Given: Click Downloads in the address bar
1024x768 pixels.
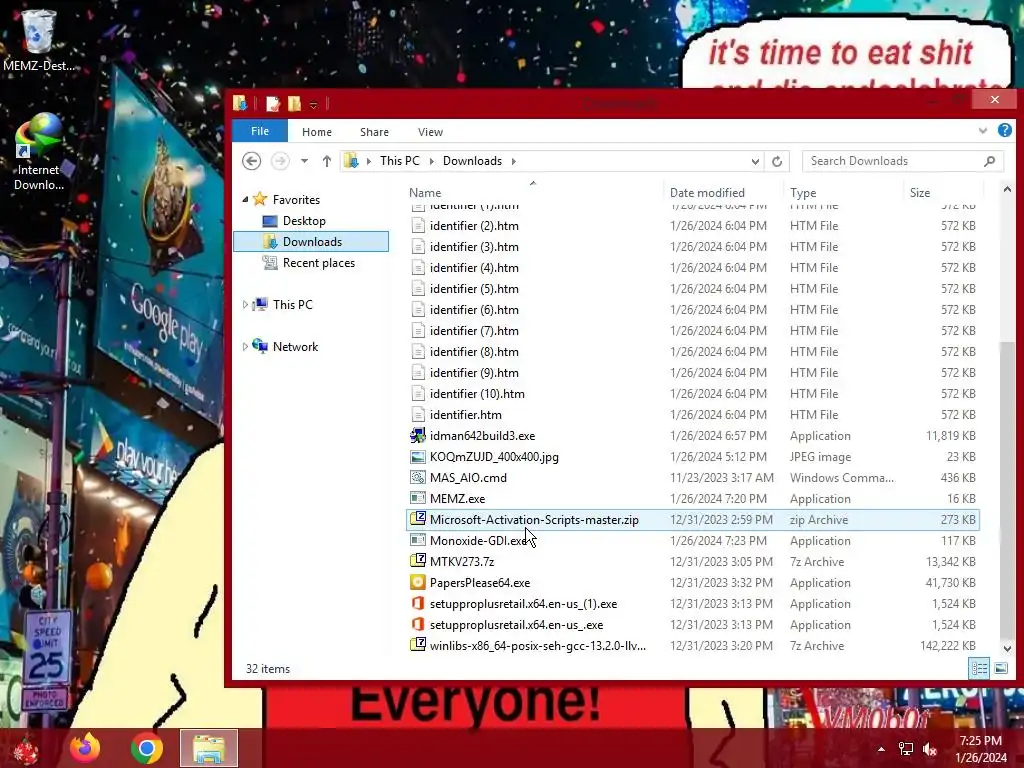Looking at the screenshot, I should (472, 161).
